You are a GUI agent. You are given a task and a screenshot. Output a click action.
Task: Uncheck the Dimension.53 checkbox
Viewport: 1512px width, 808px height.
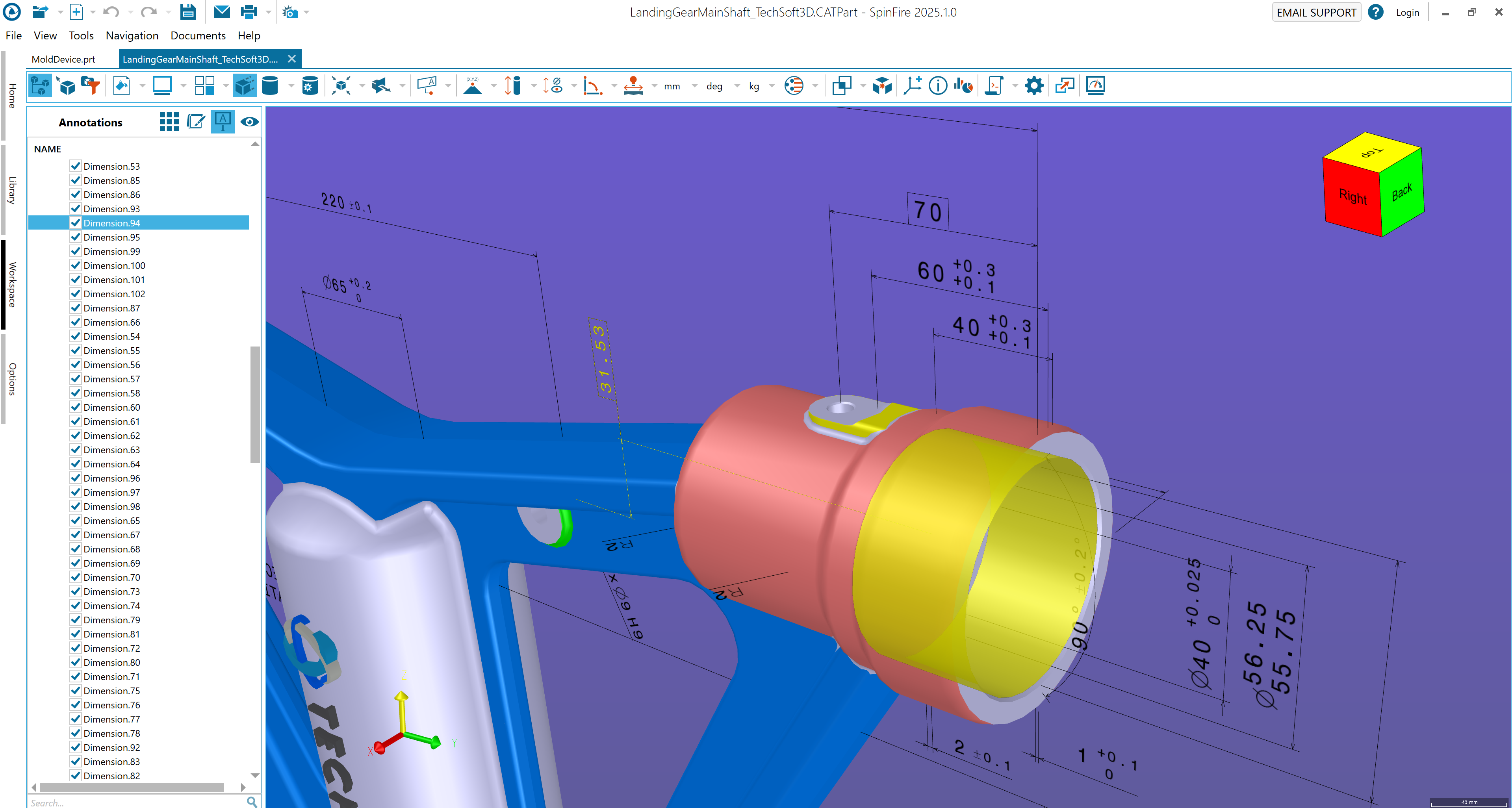(x=75, y=166)
